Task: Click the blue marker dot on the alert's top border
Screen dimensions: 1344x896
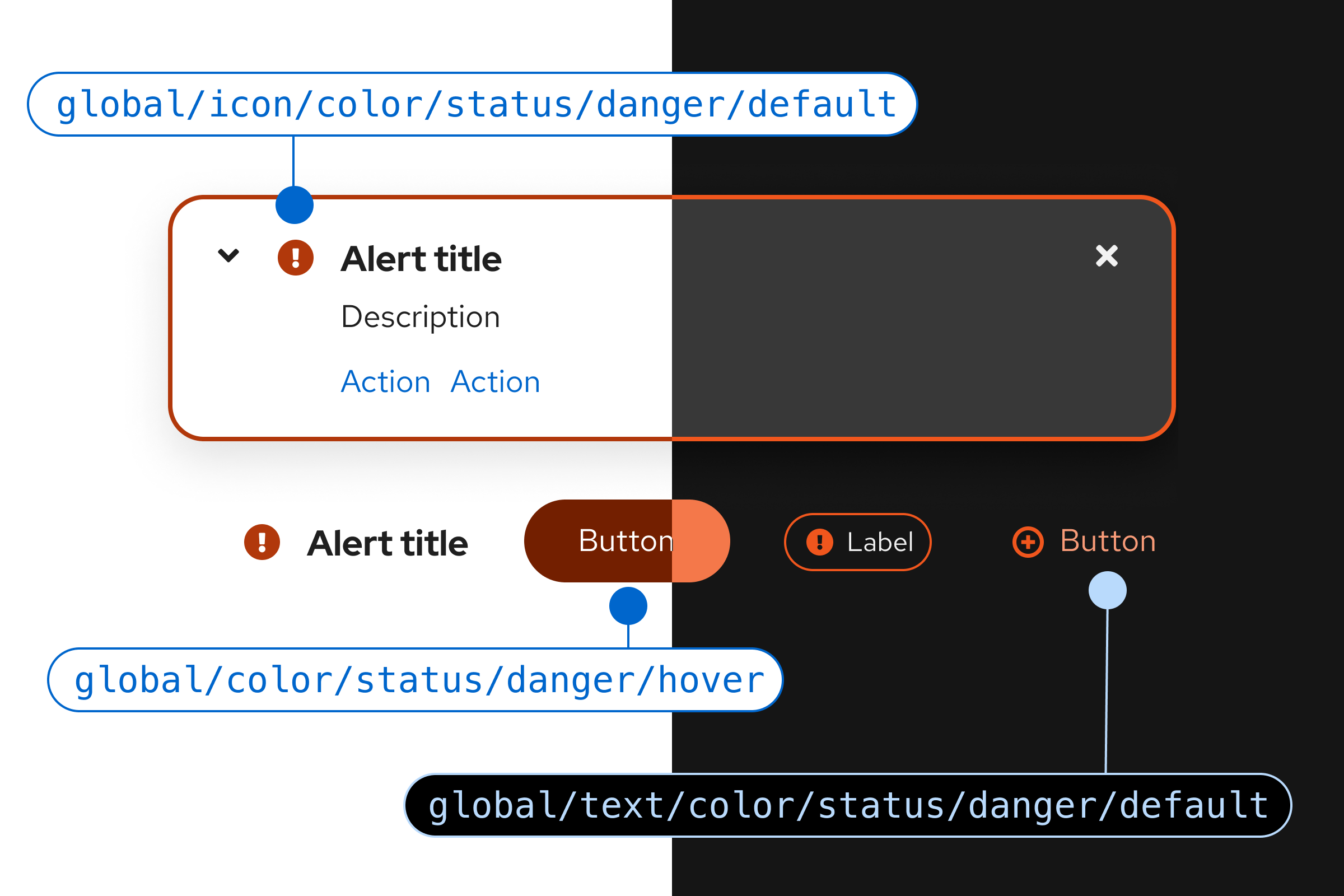Action: pos(295,205)
